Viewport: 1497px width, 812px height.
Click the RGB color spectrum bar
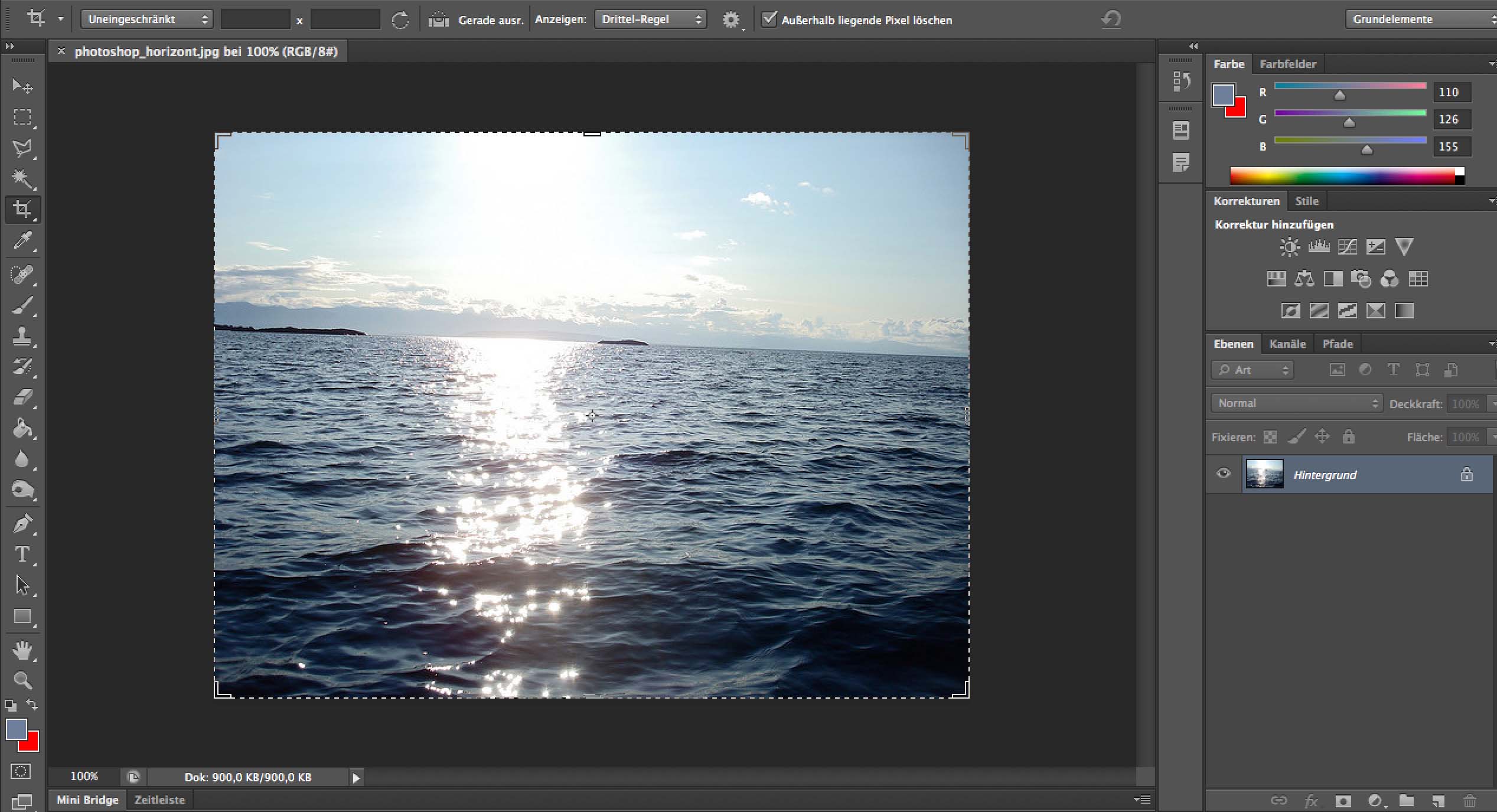1343,176
